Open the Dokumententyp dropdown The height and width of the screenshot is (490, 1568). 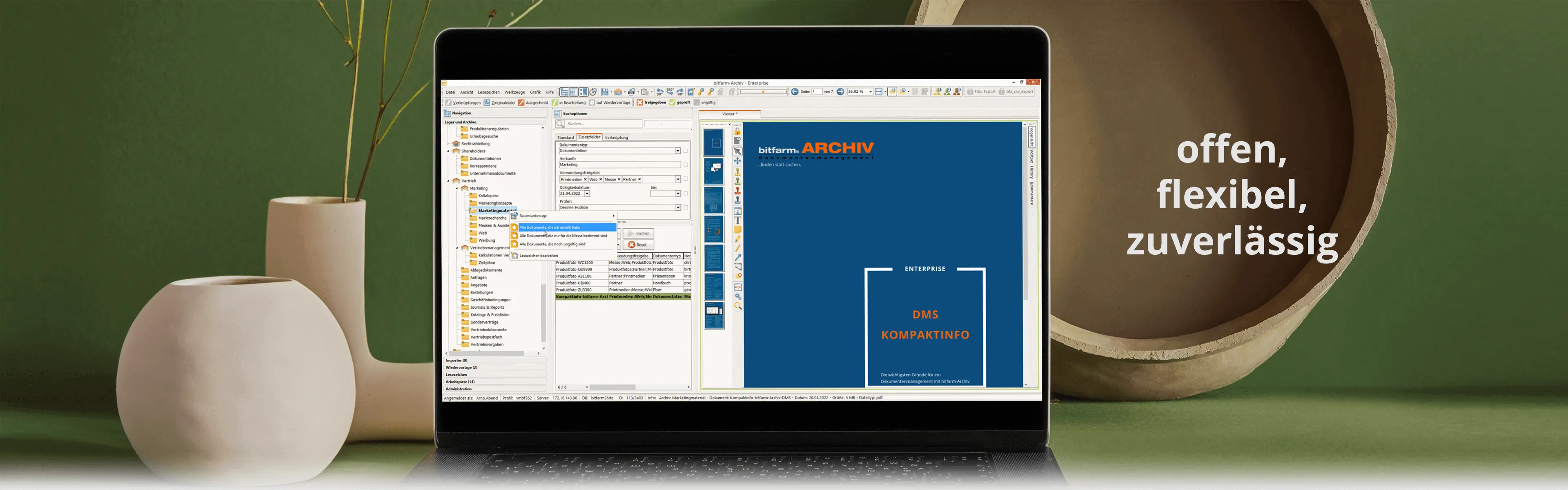[678, 151]
